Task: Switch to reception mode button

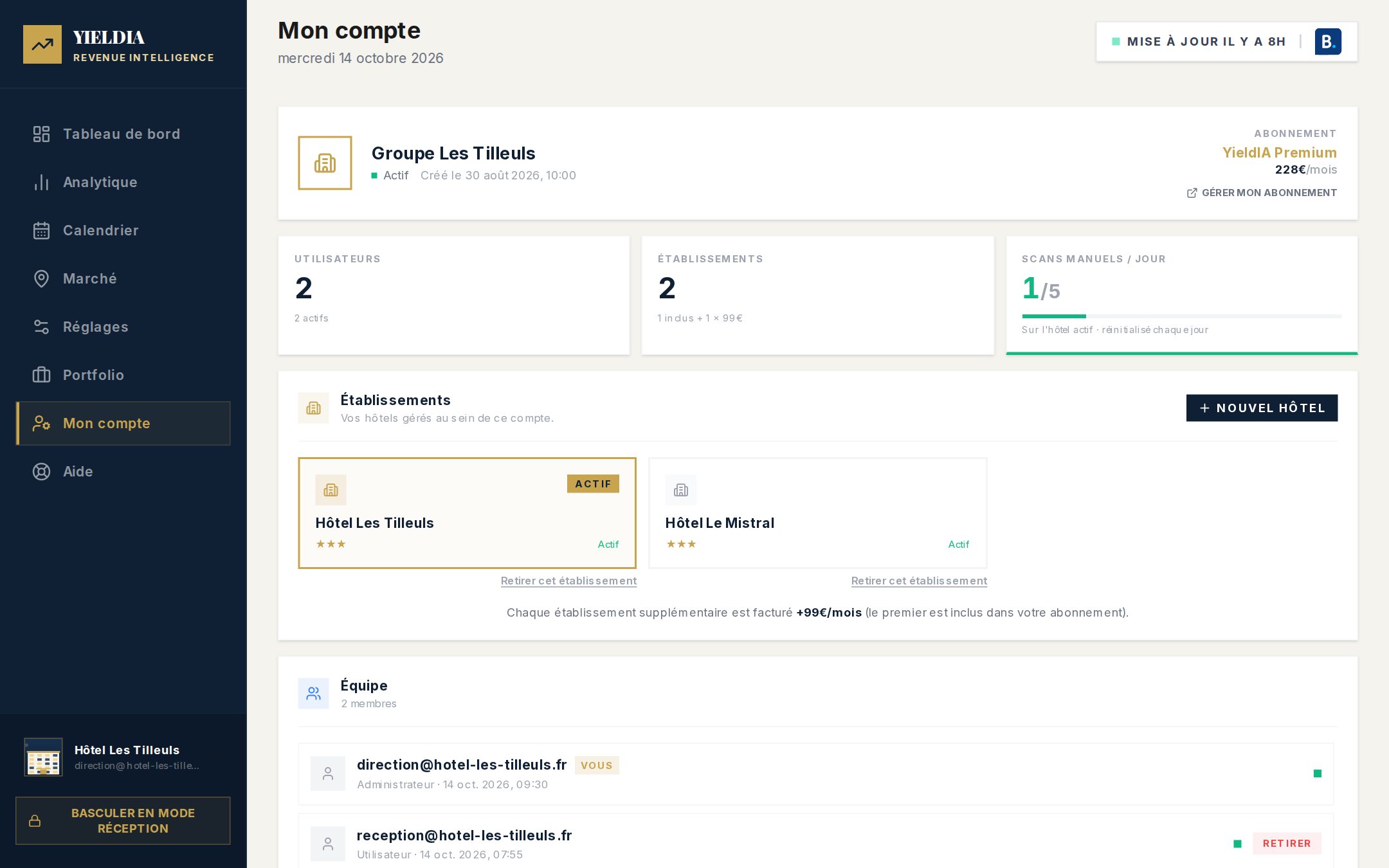Action: (123, 820)
